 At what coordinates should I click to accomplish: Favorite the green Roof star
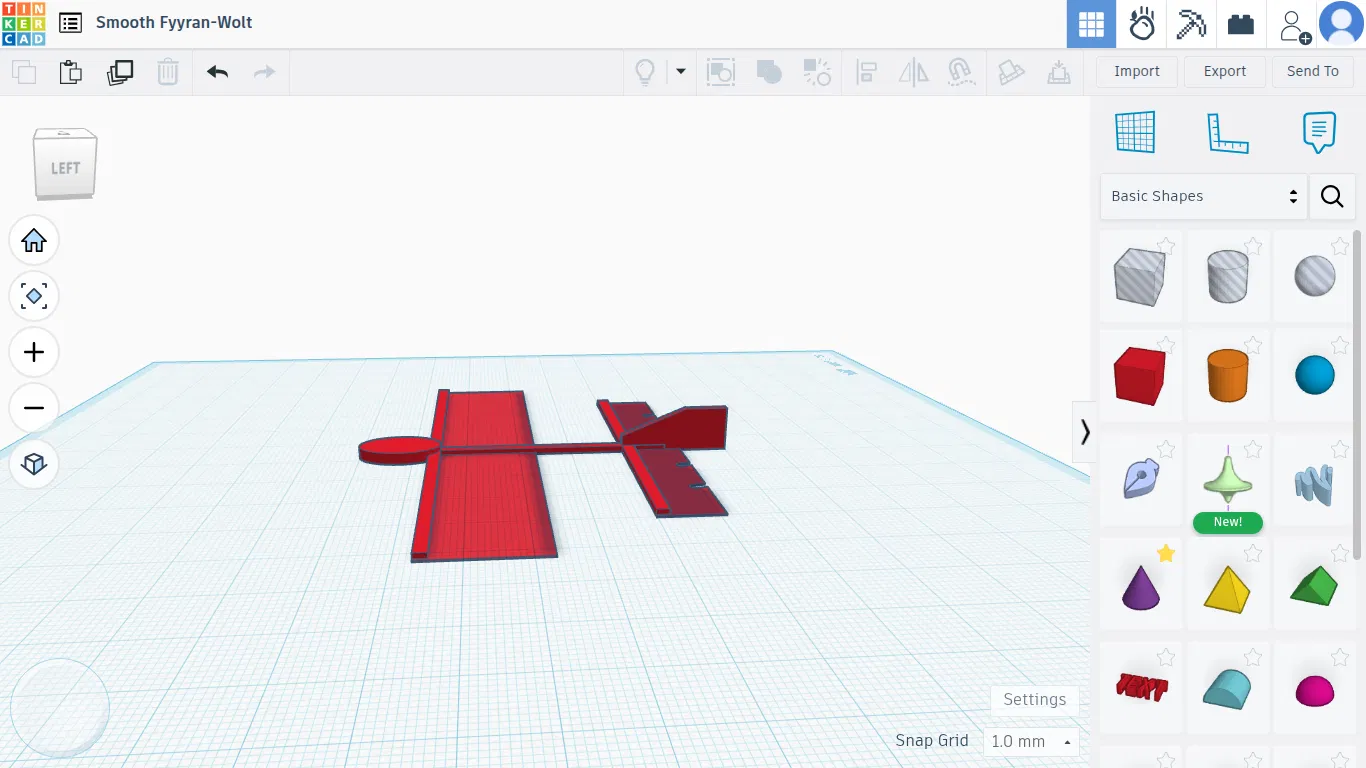(x=1340, y=554)
